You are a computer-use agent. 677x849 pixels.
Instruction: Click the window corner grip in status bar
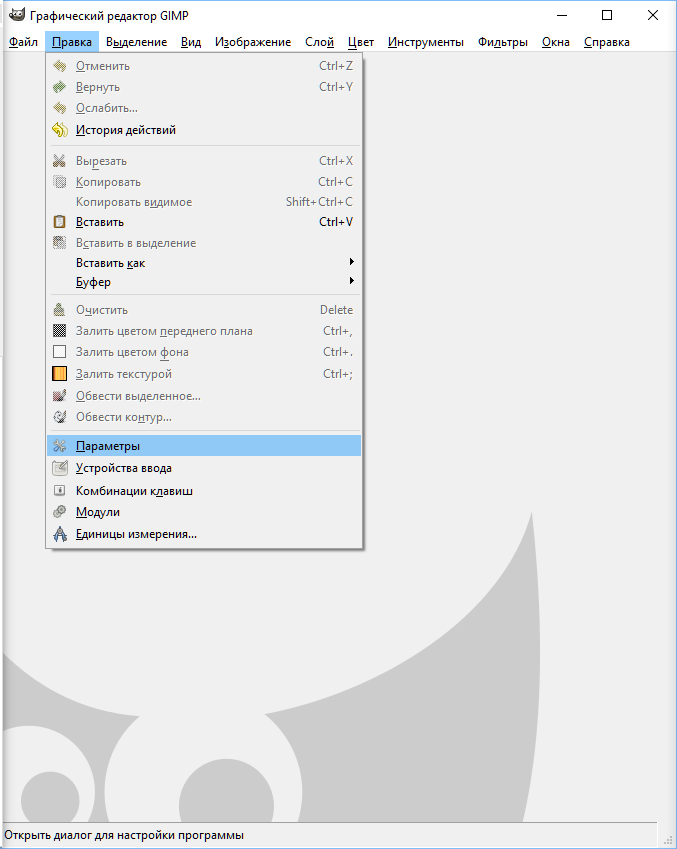coord(668,840)
